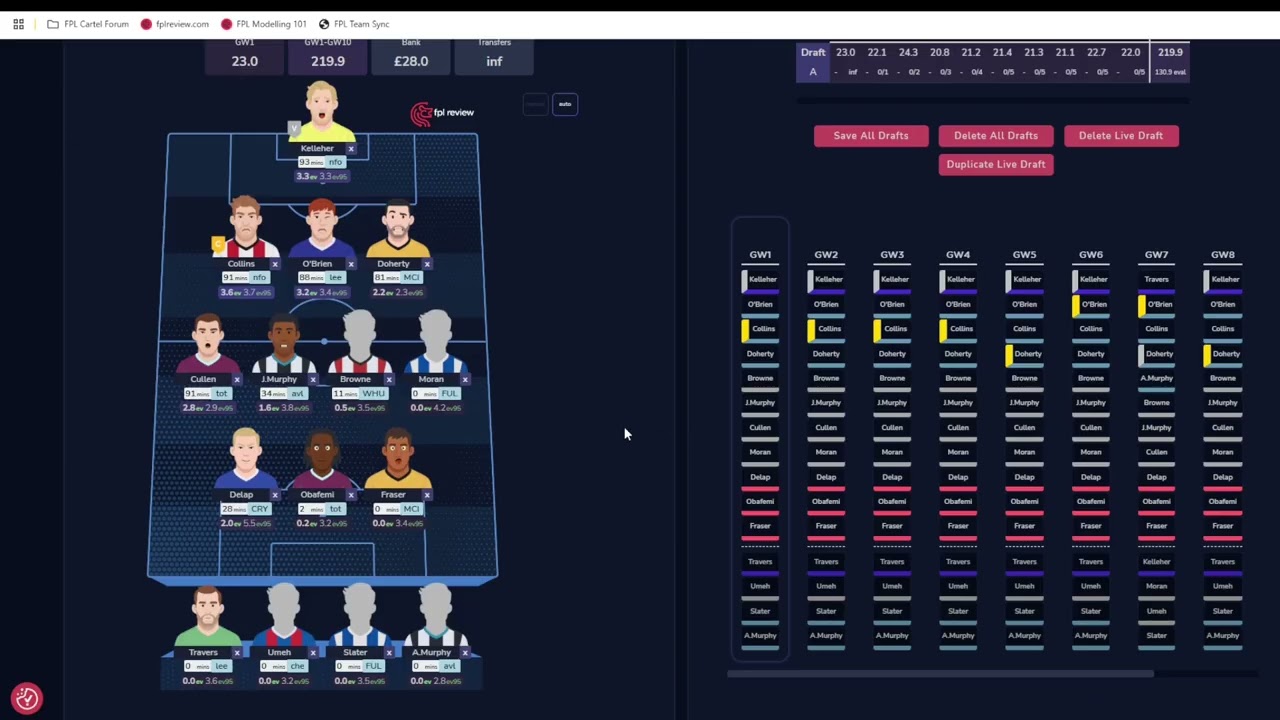Viewport: 1280px width, 720px height.
Task: Remove O'Brien using the x icon
Action: 351,265
